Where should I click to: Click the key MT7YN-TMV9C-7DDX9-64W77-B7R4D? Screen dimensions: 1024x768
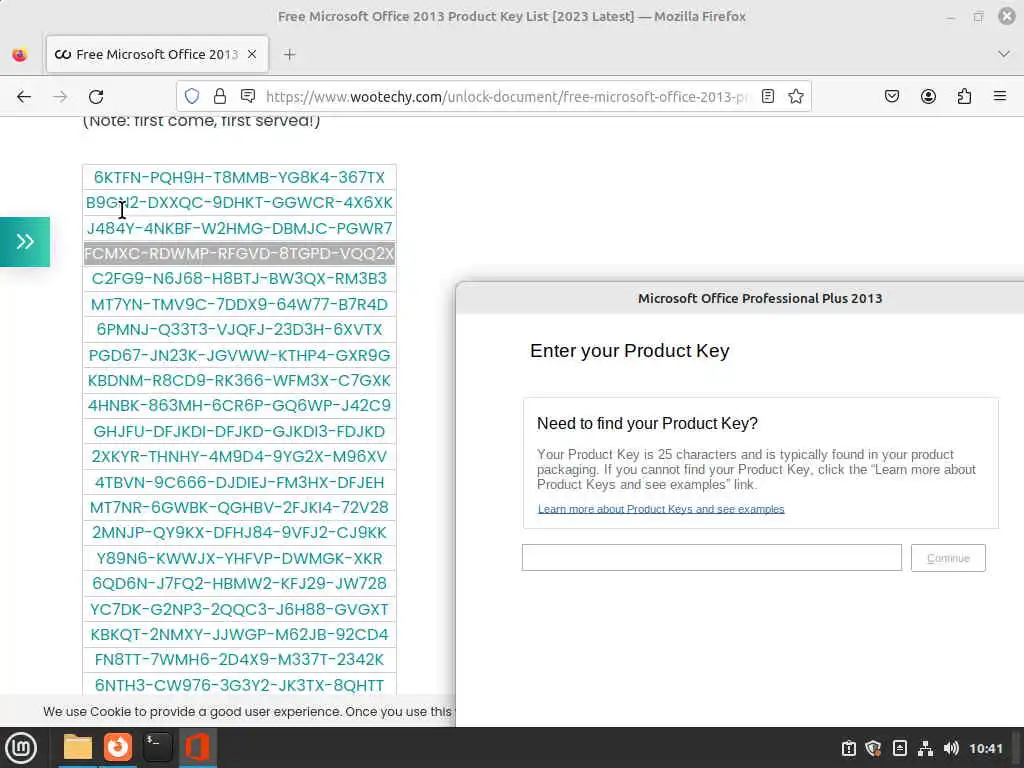[239, 304]
